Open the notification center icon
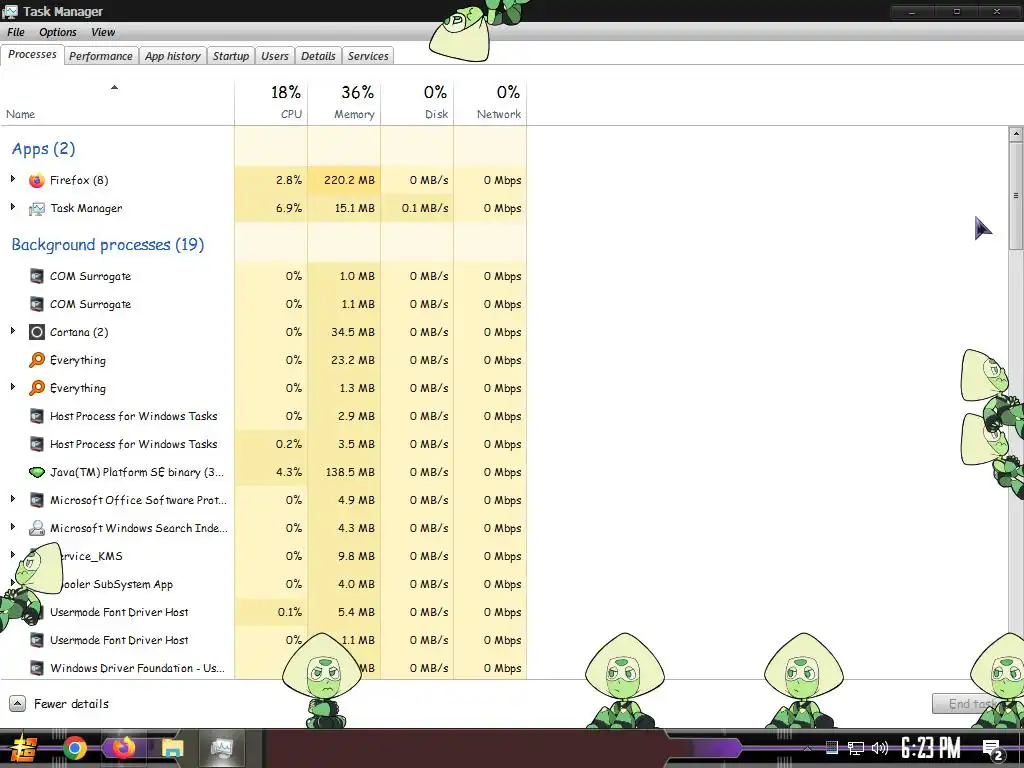The width and height of the screenshot is (1024, 768). point(993,749)
